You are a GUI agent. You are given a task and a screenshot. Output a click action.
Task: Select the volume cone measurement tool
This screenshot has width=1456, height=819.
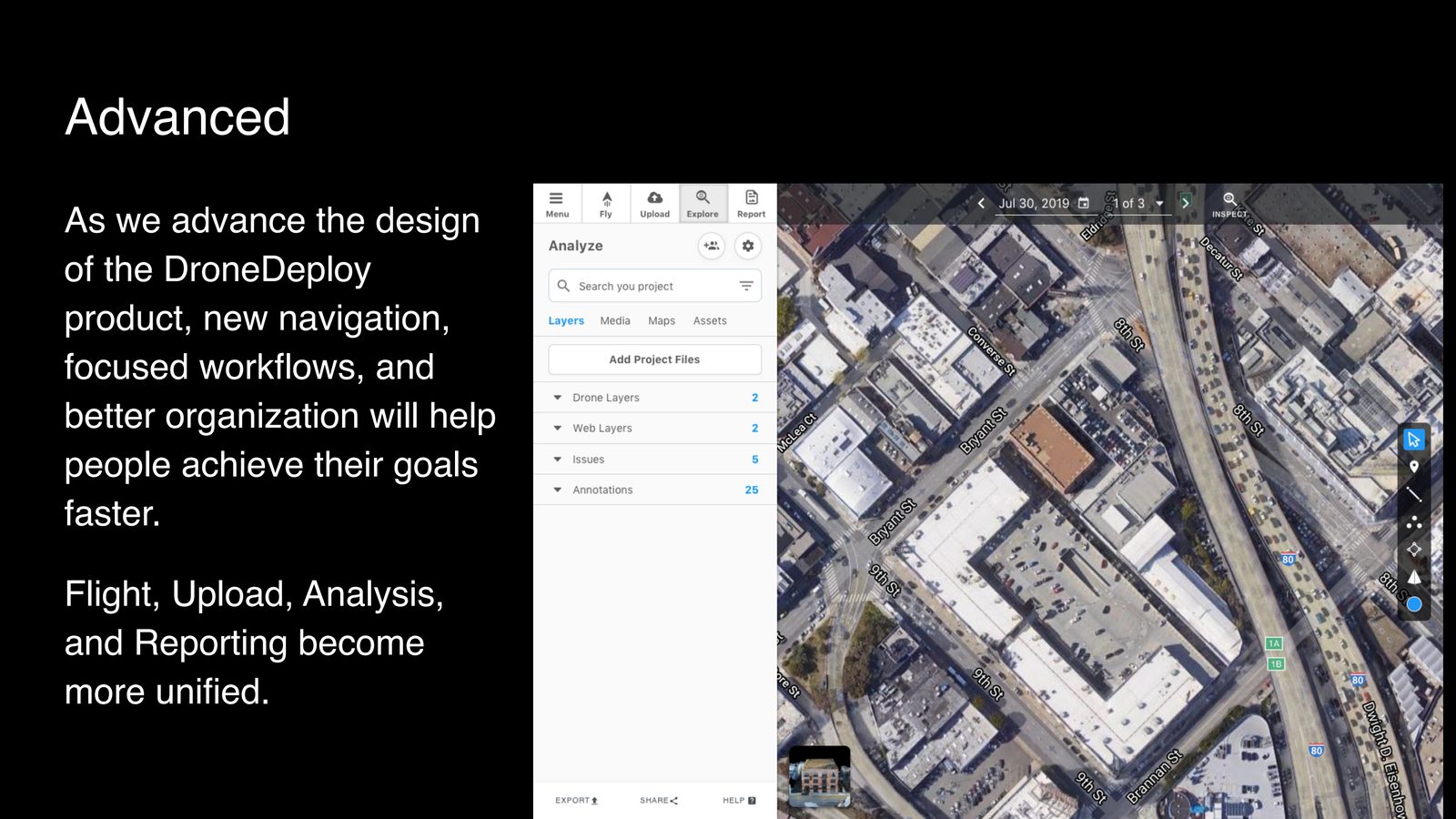pyautogui.click(x=1414, y=577)
